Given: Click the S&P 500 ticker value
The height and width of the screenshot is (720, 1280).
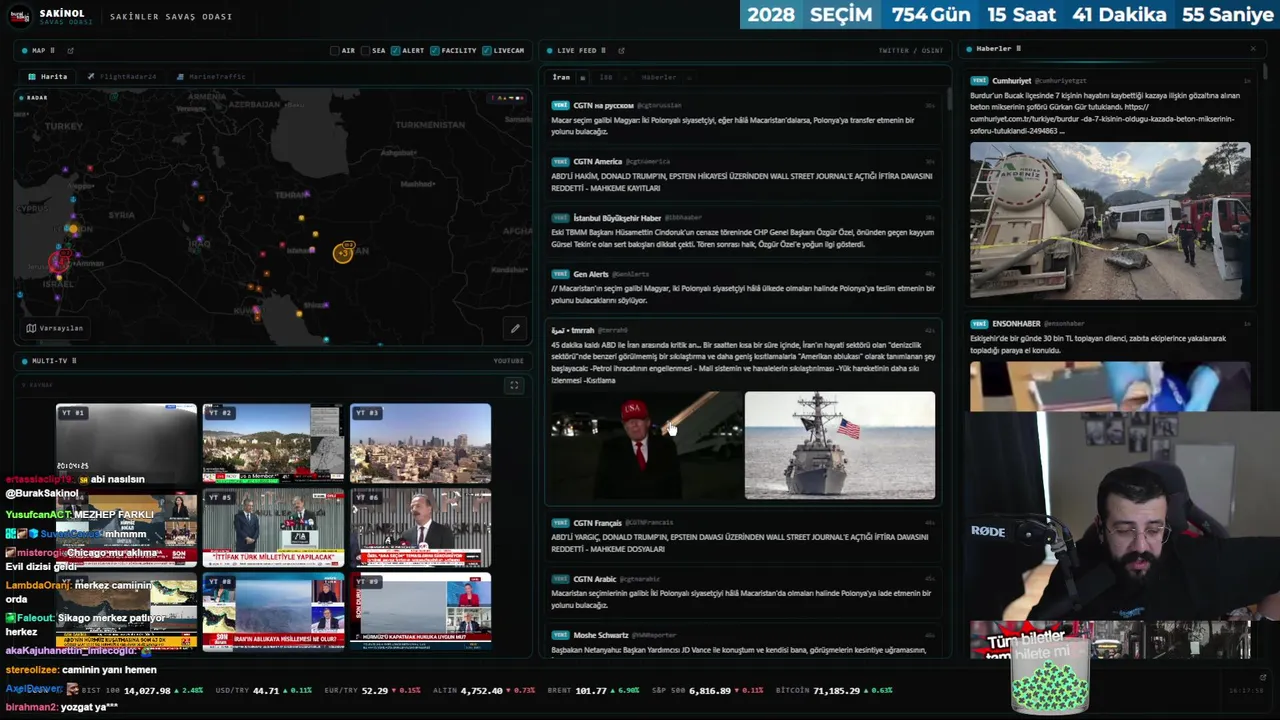Looking at the screenshot, I should (x=709, y=690).
